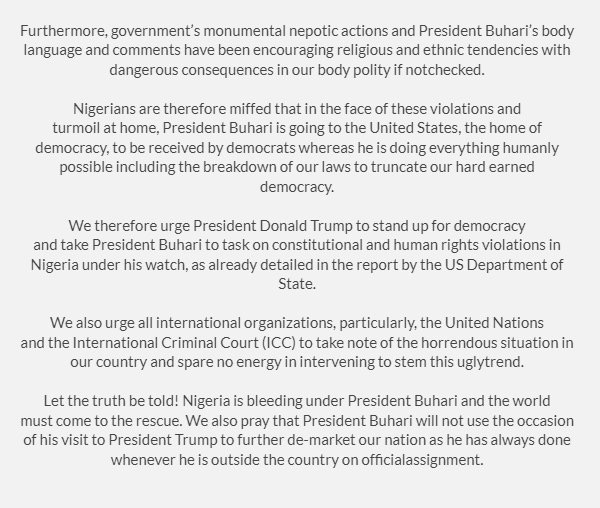Image resolution: width=600 pixels, height=508 pixels.
Task: Click the phrase 'Let the truth be told!'
Action: coord(111,401)
